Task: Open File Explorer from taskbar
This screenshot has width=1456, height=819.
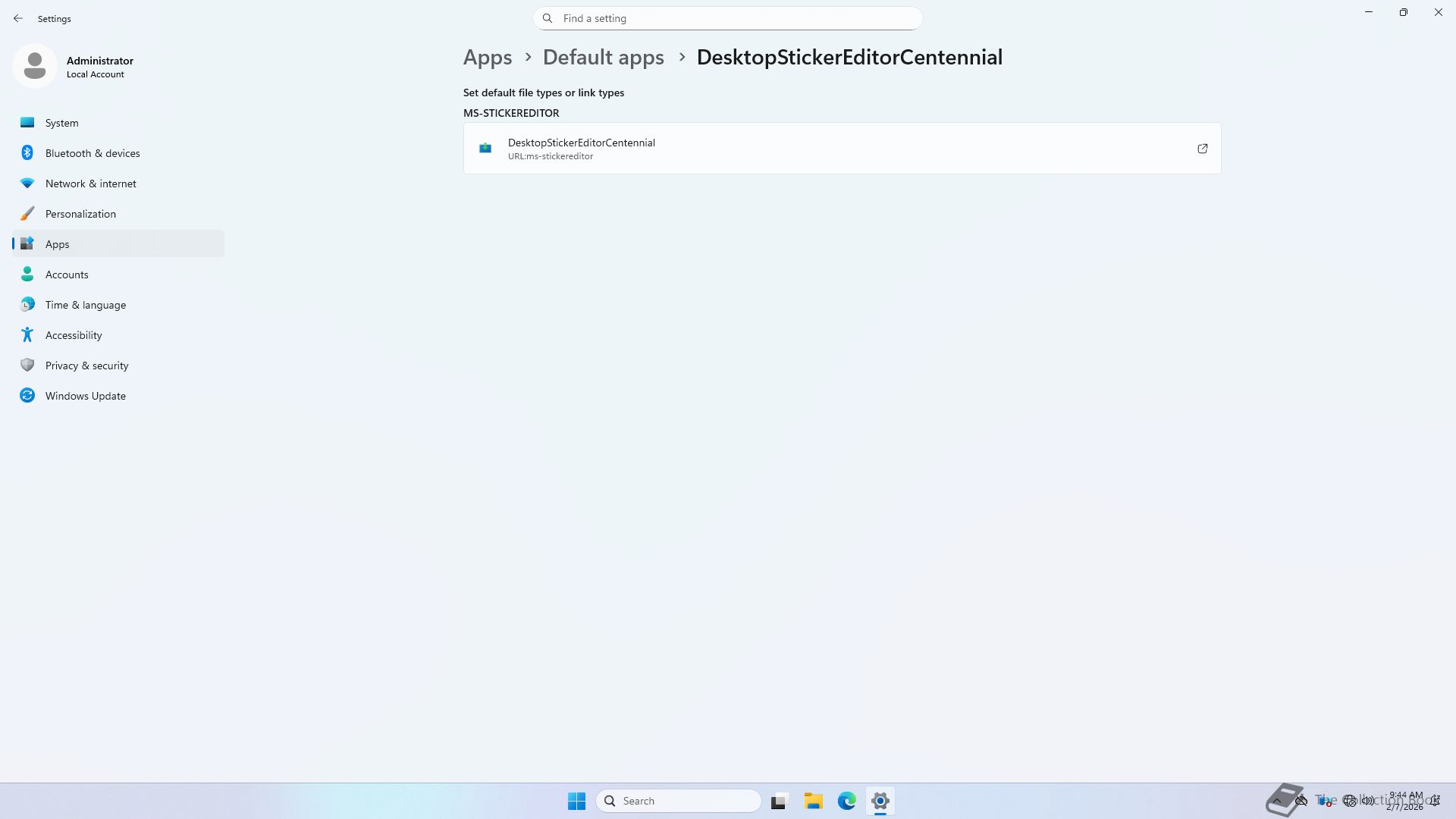Action: click(813, 801)
